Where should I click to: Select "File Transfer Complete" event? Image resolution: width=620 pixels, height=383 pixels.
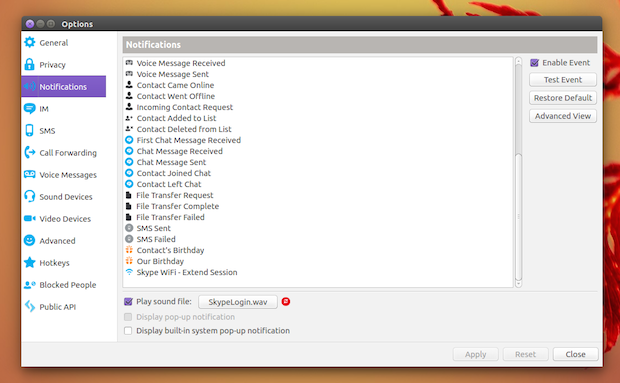click(x=178, y=206)
